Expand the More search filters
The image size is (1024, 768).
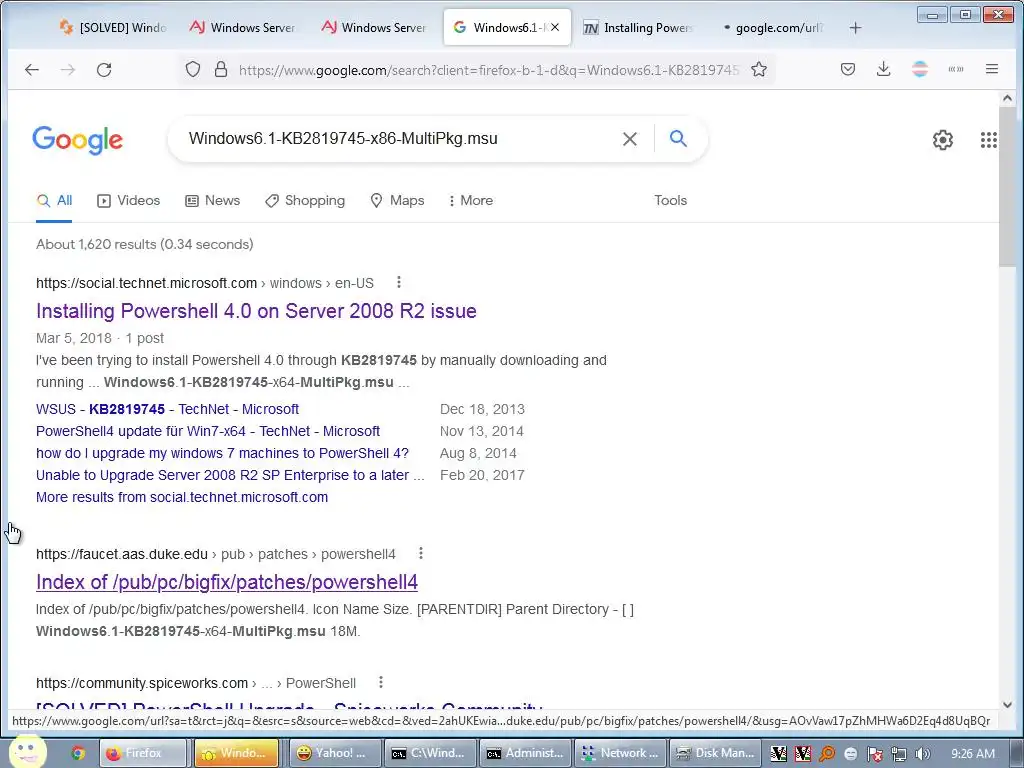[470, 200]
